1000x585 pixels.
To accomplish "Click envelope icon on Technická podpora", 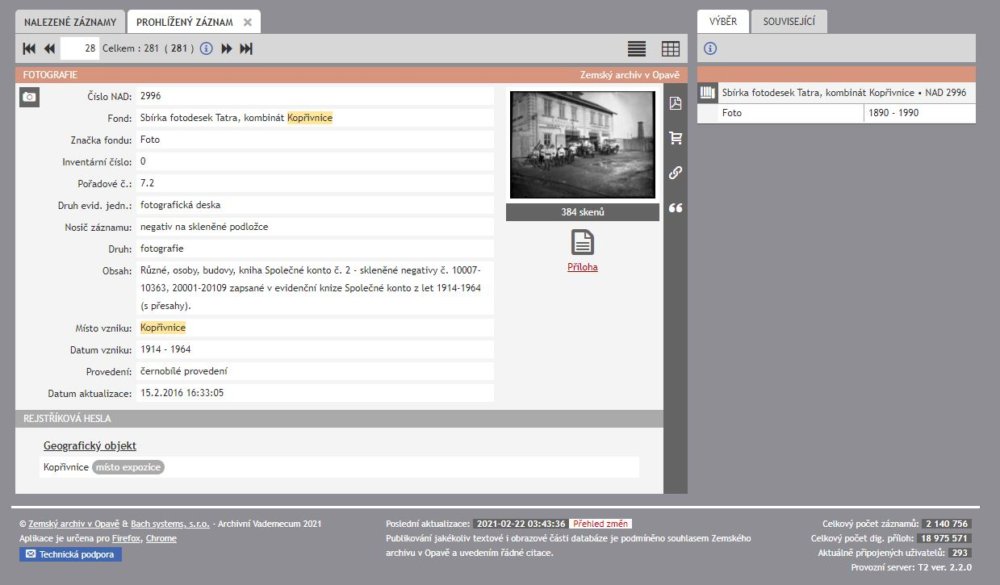I will (31, 554).
